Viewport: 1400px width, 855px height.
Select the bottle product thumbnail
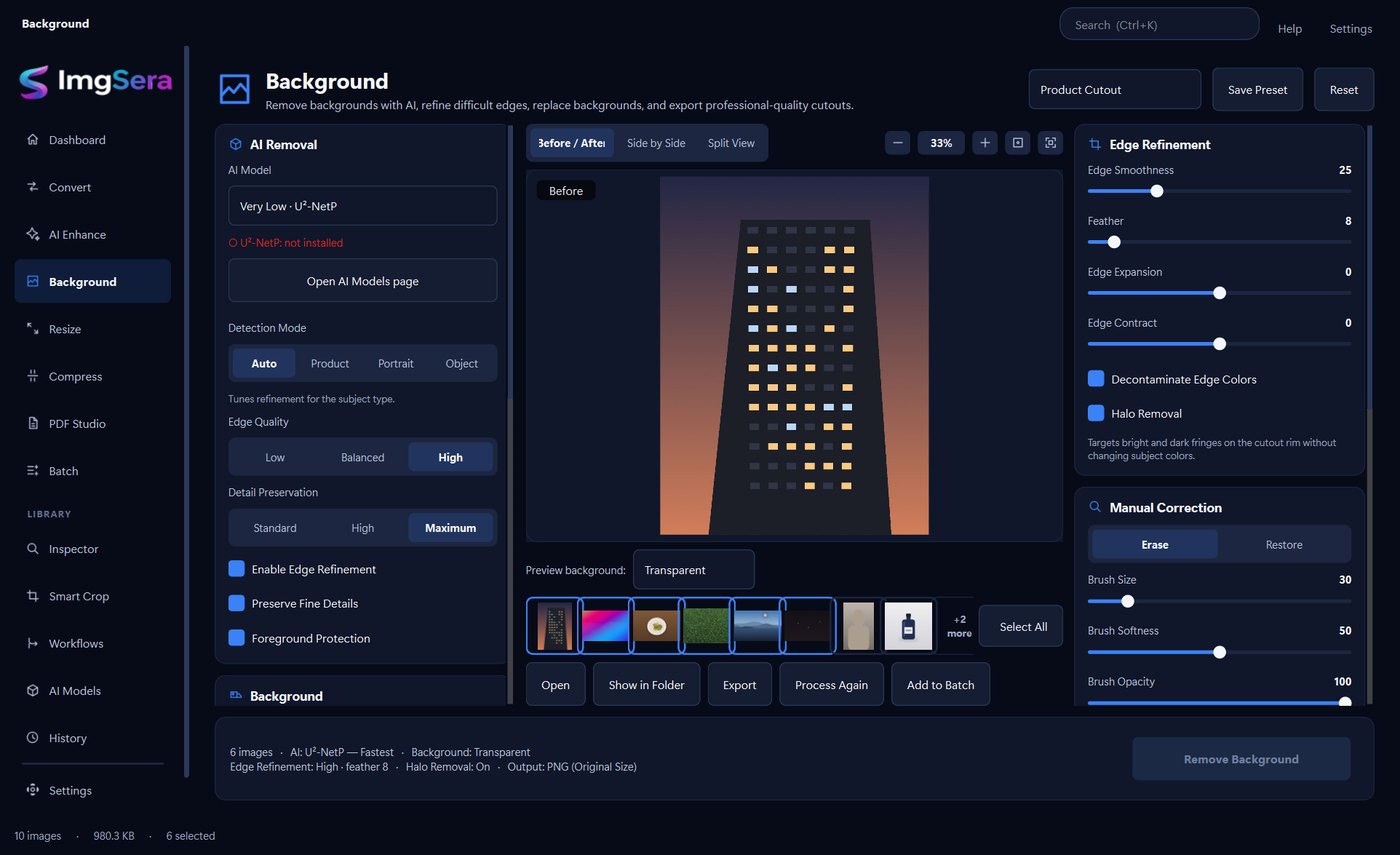click(908, 626)
